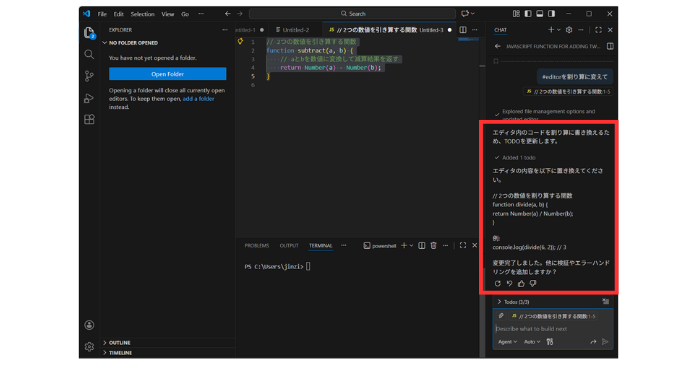Open the Manage gear in activity bar
This screenshot has width=698, height=365.
(x=89, y=346)
